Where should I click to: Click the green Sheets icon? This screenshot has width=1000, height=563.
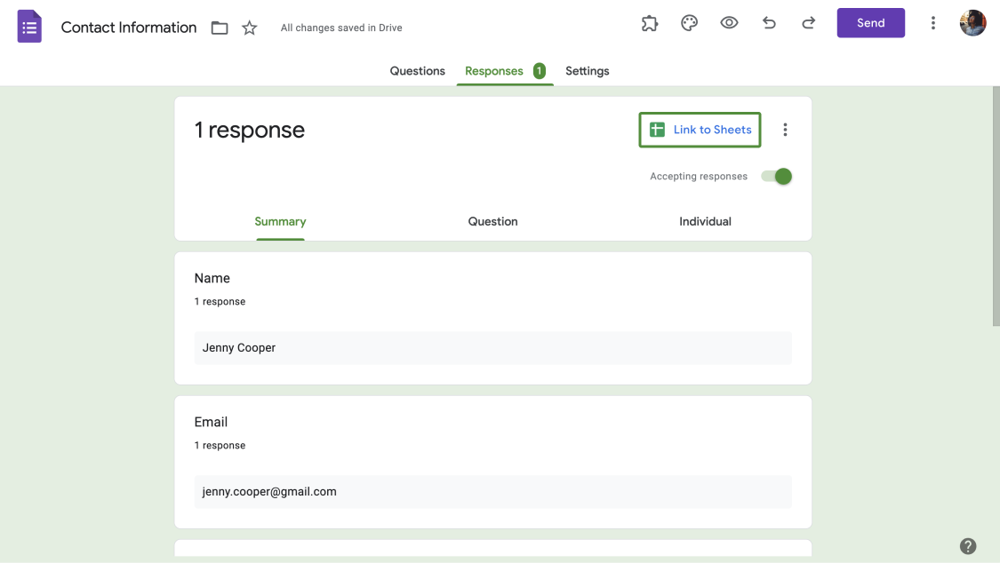[x=657, y=129]
